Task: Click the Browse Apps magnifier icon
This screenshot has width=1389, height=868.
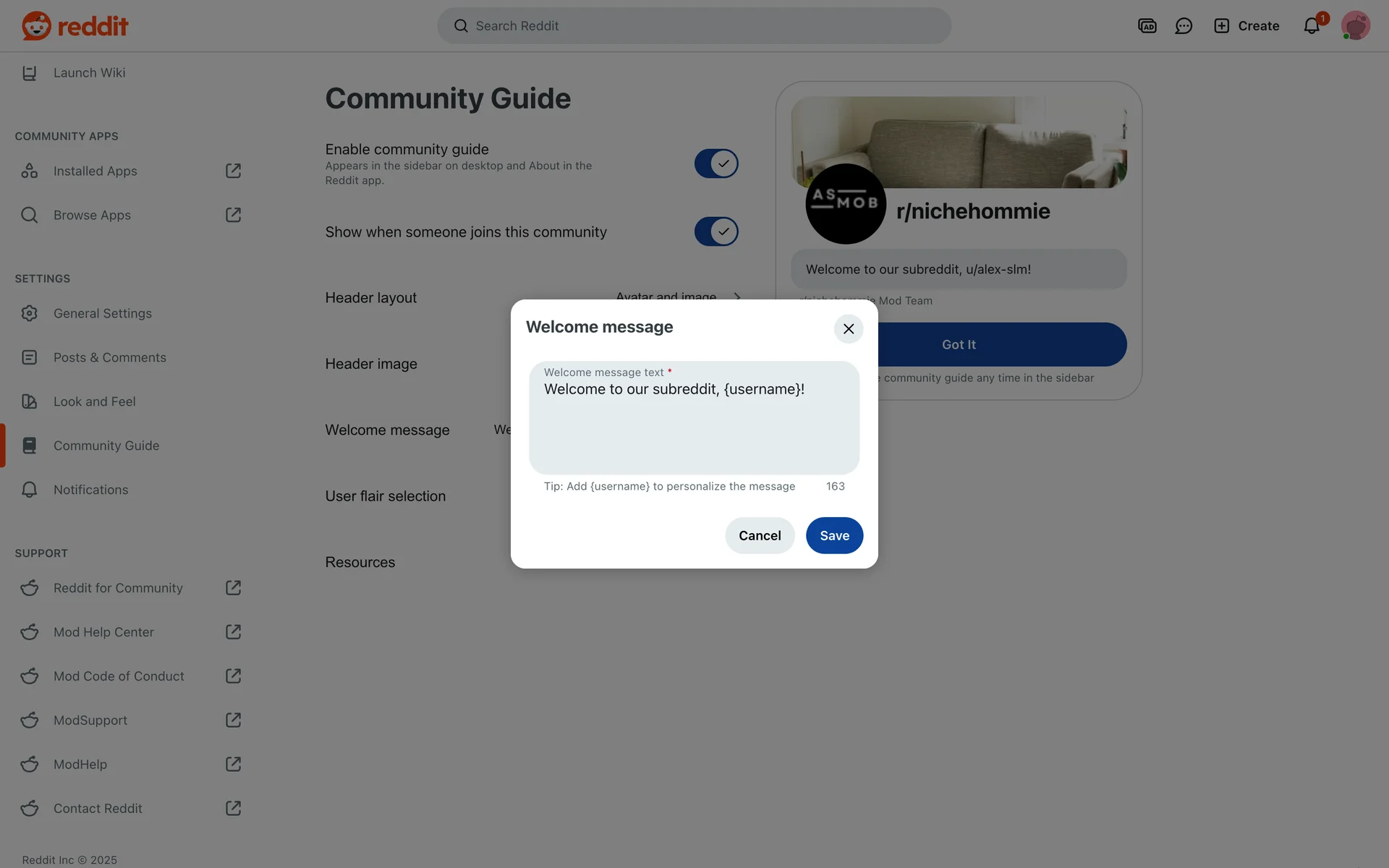Action: point(29,215)
